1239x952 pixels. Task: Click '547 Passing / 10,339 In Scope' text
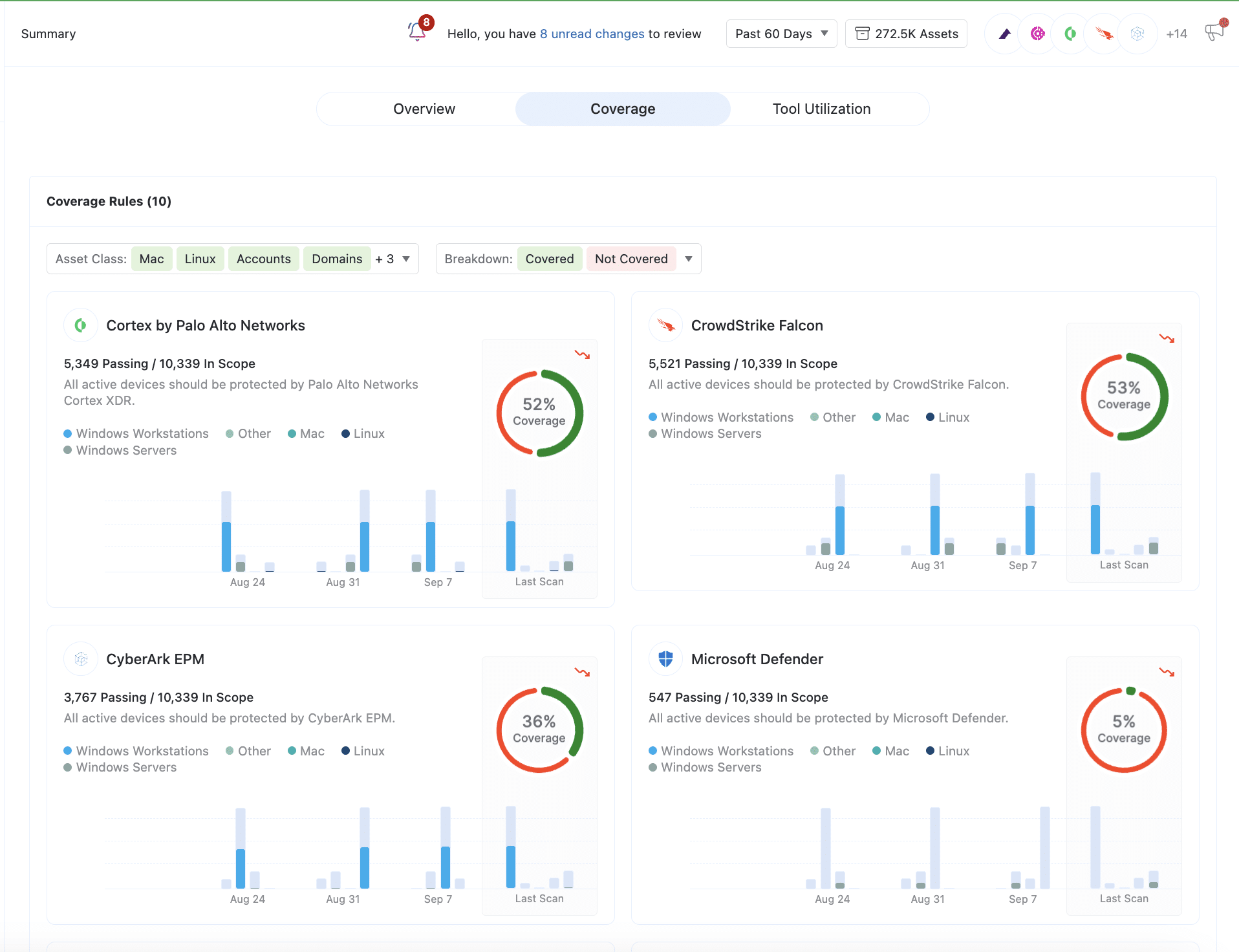(738, 697)
